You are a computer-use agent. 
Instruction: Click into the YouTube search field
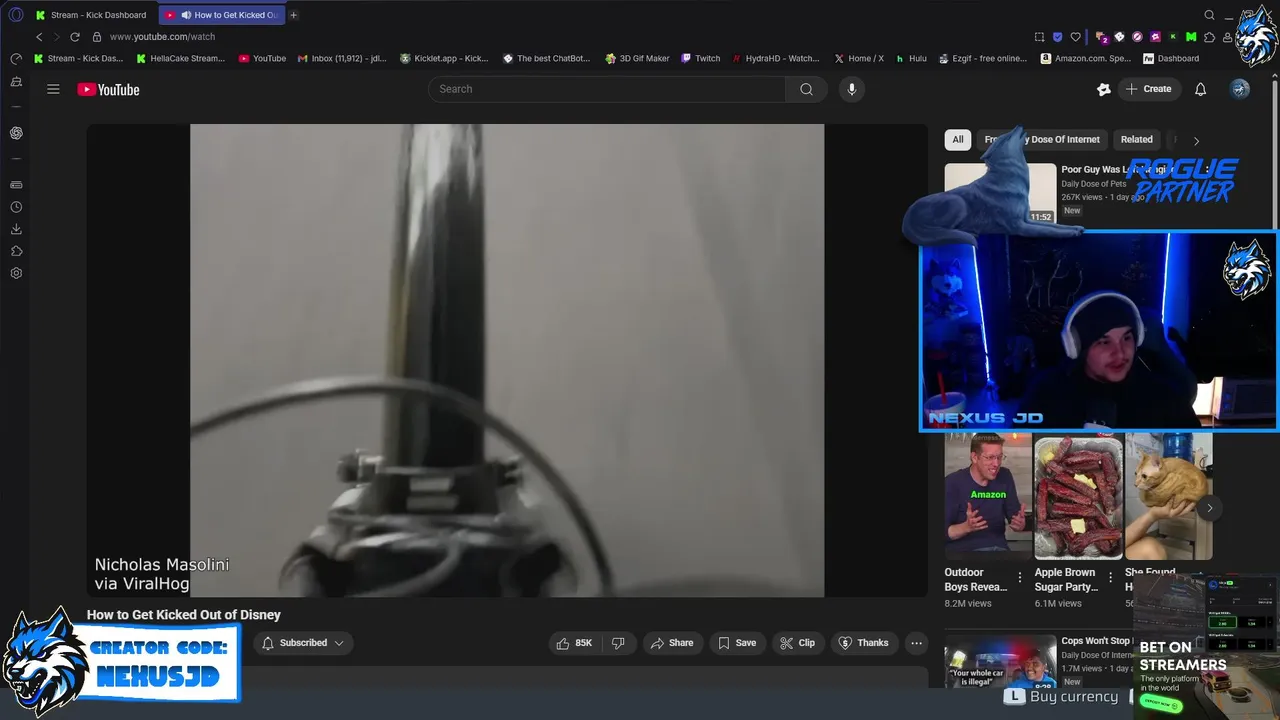click(608, 89)
